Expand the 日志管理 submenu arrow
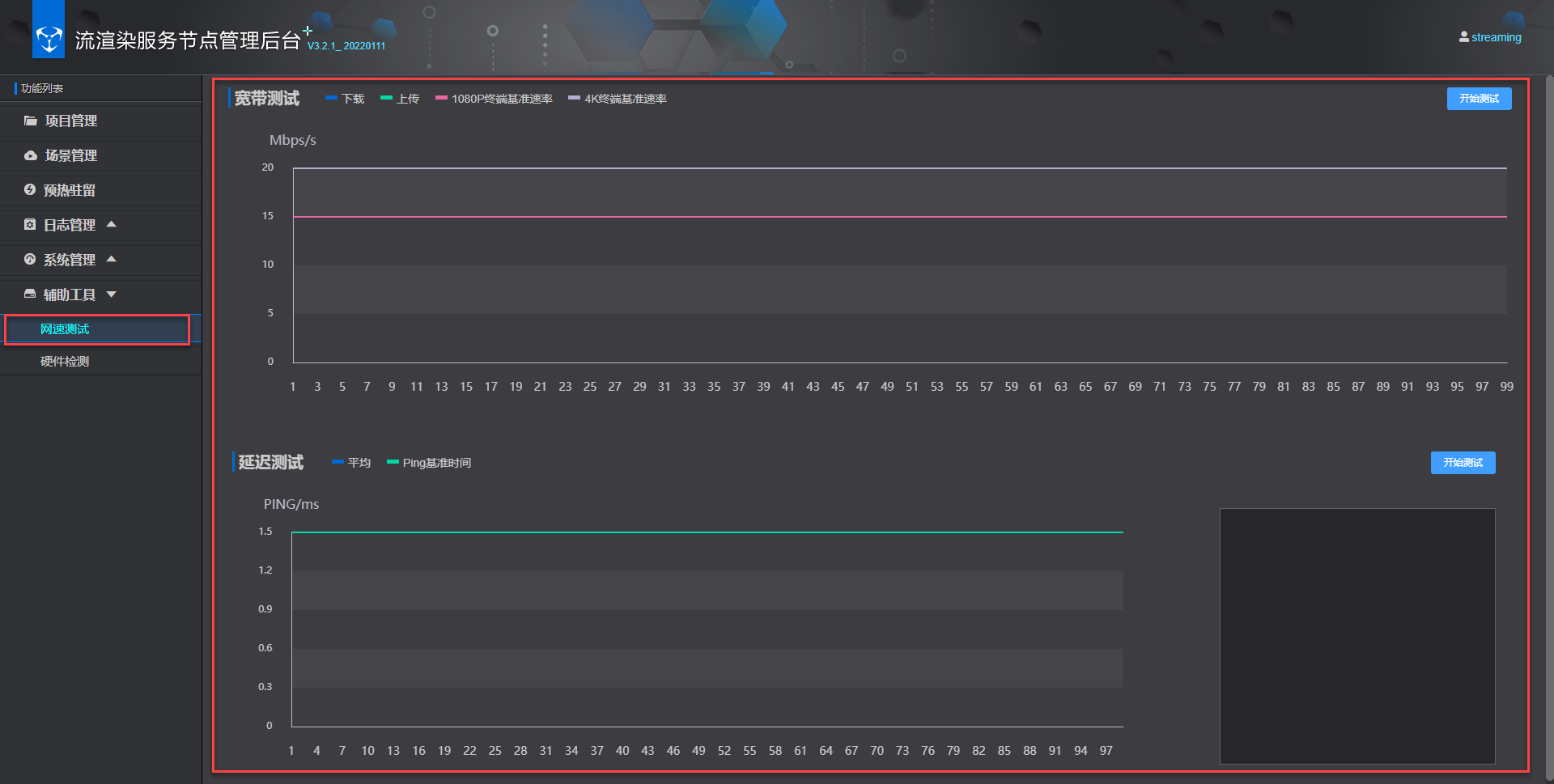This screenshot has height=784, width=1554. [x=112, y=224]
